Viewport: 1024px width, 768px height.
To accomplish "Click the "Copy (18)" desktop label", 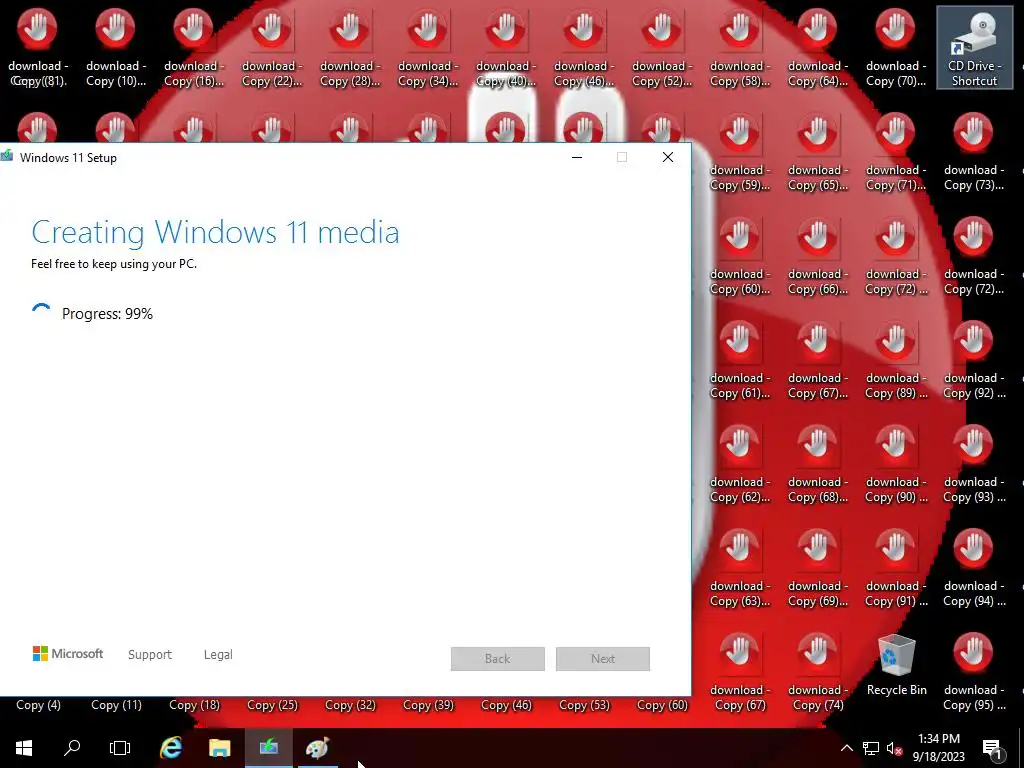I will [x=194, y=705].
